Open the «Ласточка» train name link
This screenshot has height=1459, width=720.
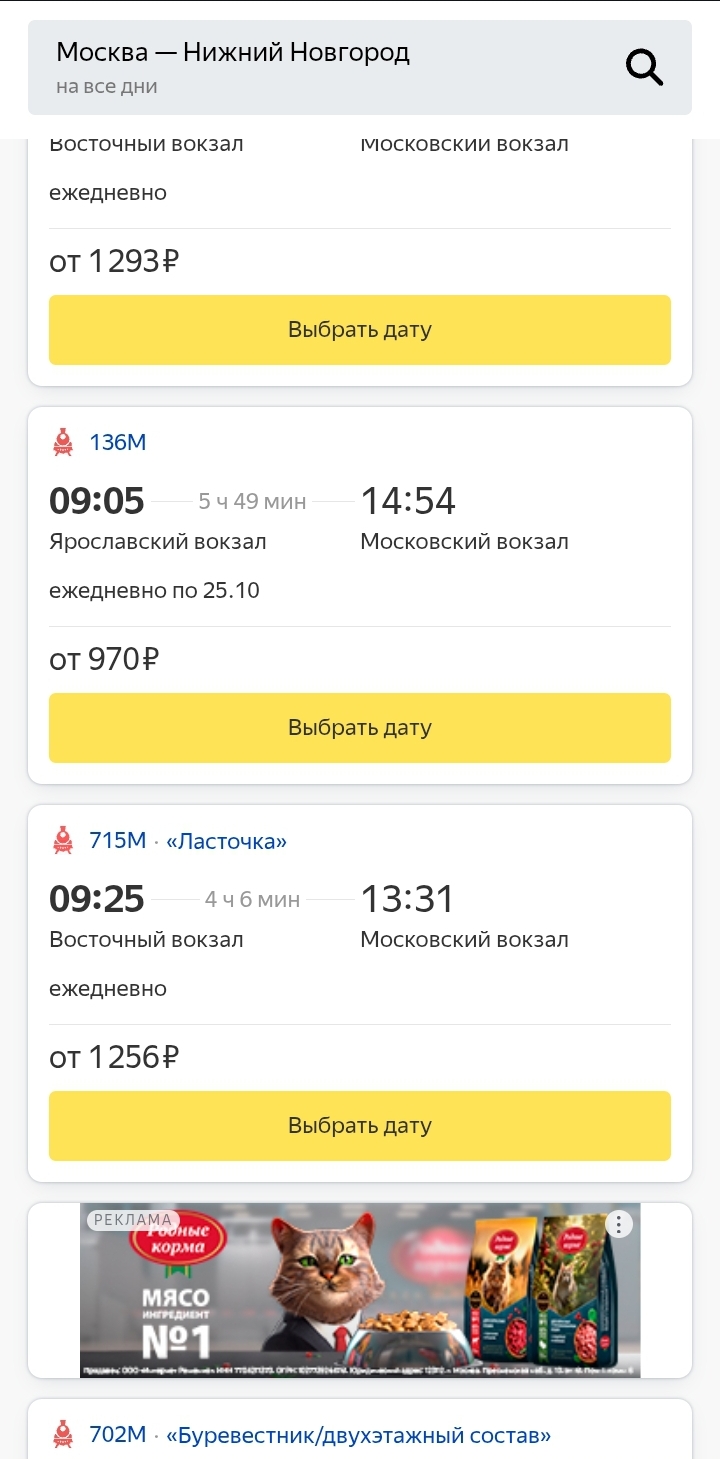click(x=227, y=841)
